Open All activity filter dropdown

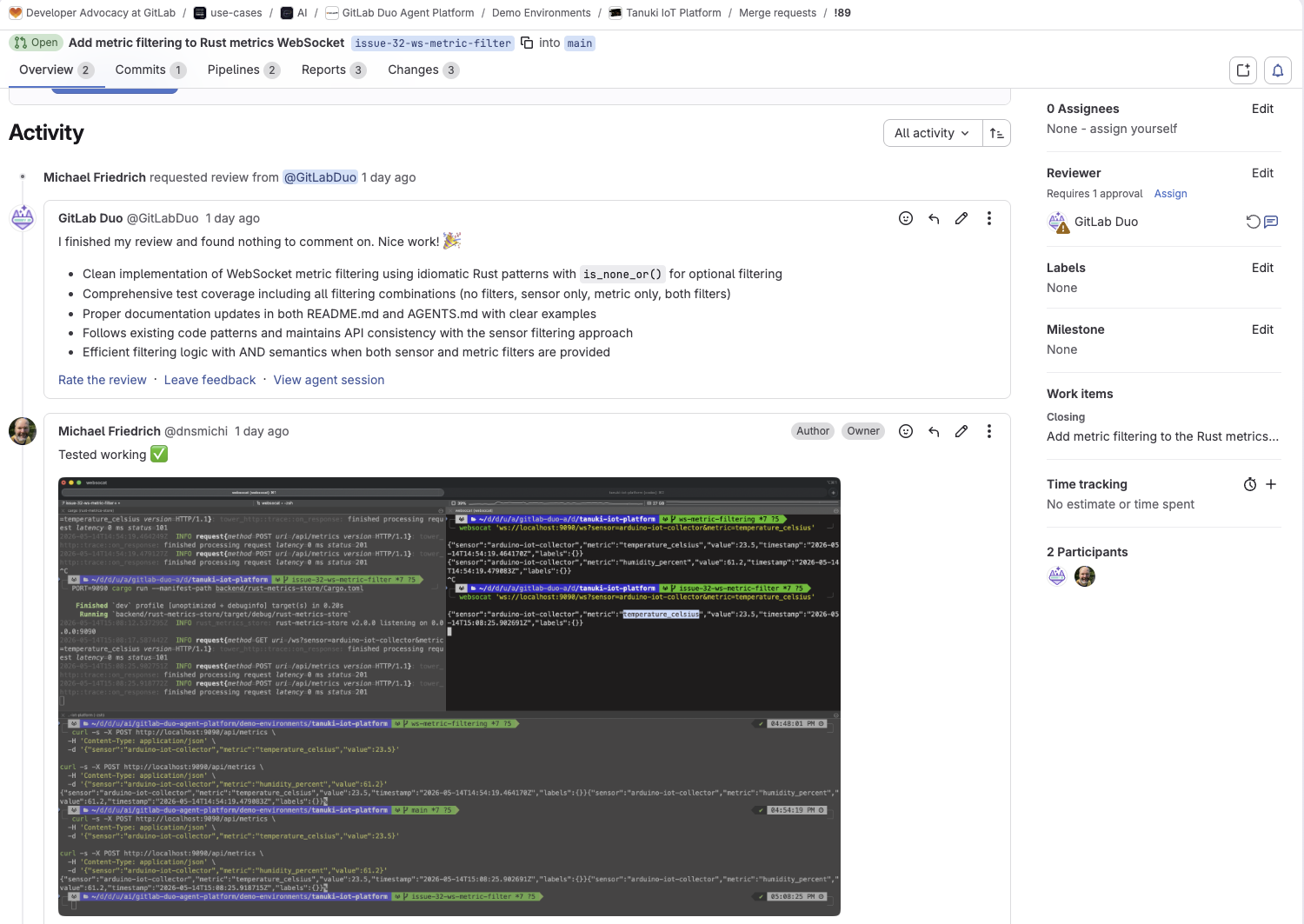point(932,133)
